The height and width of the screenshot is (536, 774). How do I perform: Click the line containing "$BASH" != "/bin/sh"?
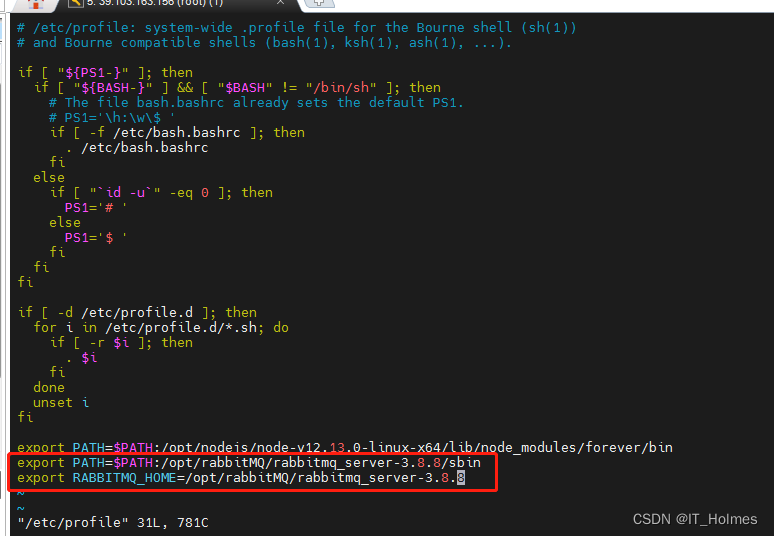(237, 88)
